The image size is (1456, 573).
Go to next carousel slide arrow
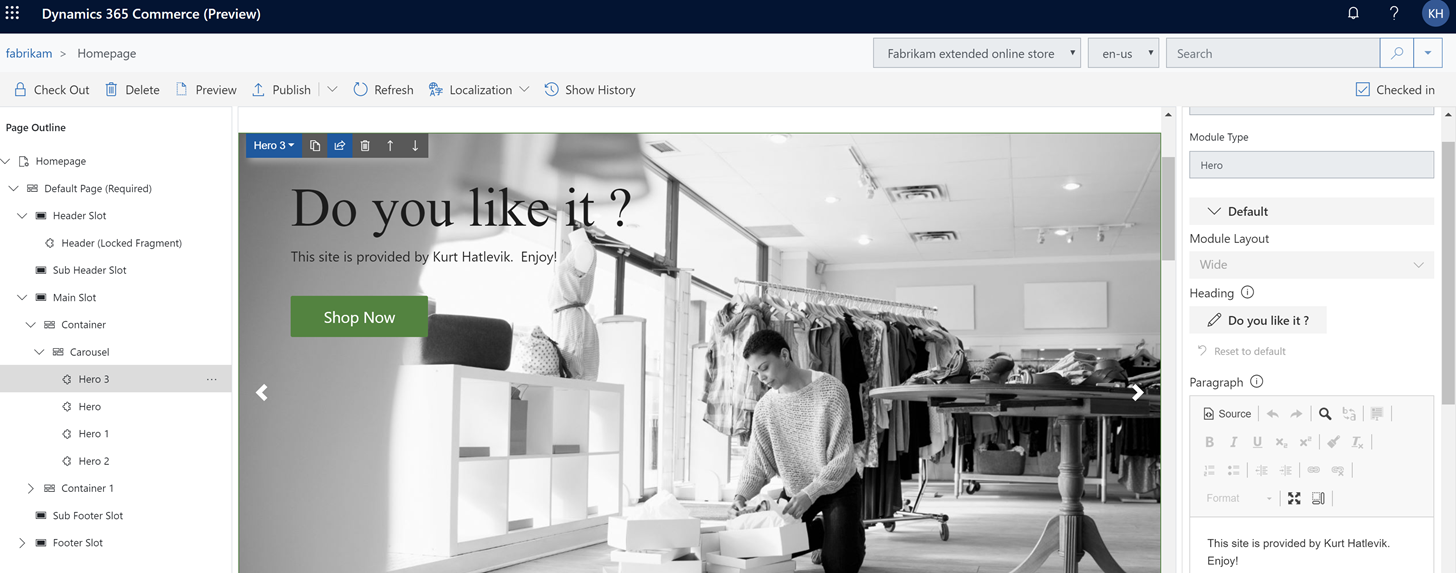coord(1137,393)
